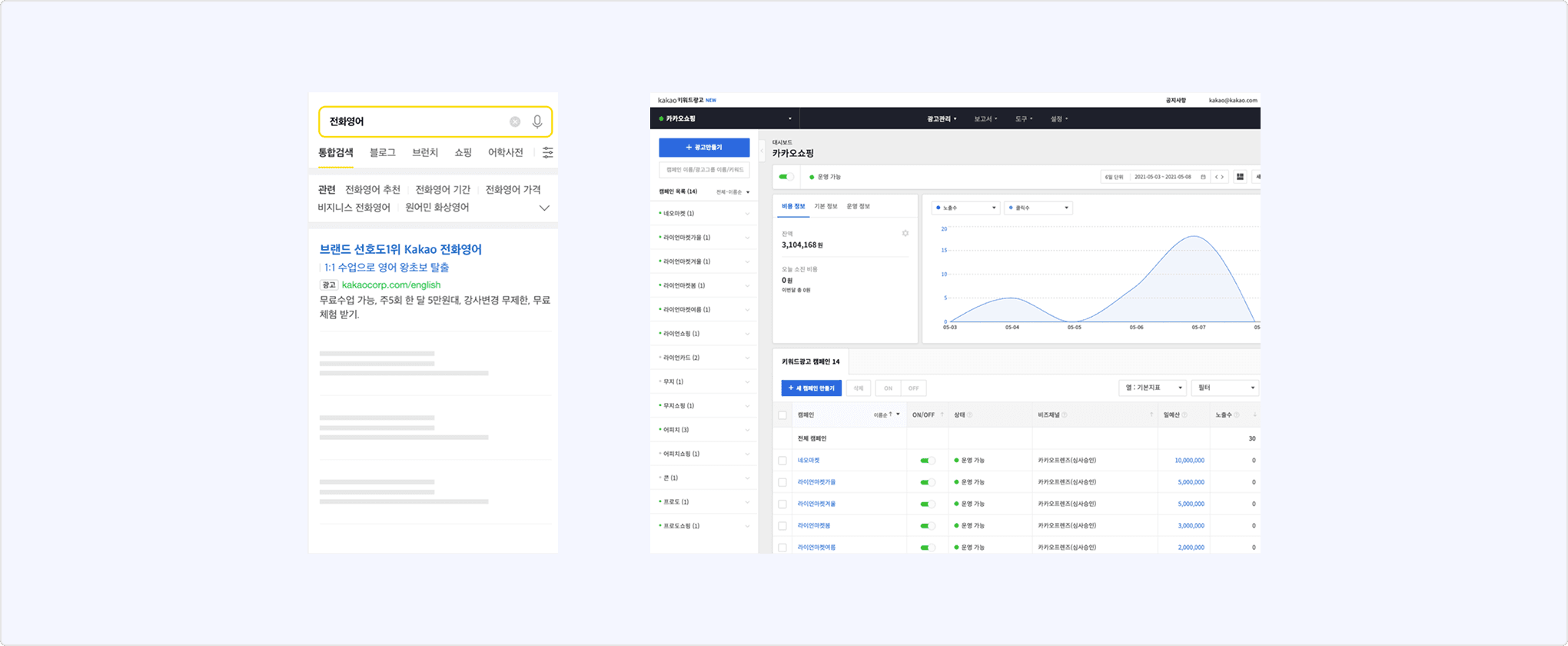Tap the microphone voice search icon
The height and width of the screenshot is (646, 1568).
coord(537,122)
